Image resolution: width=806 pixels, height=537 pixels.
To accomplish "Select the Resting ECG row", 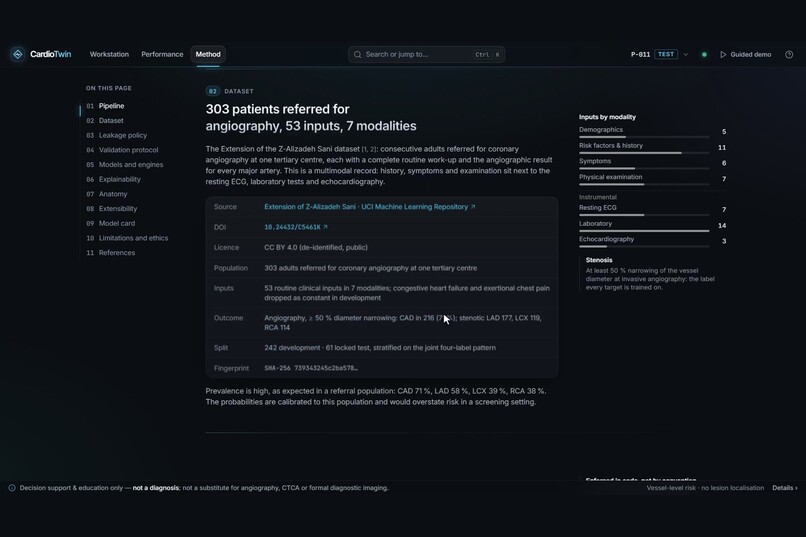I will point(653,210).
